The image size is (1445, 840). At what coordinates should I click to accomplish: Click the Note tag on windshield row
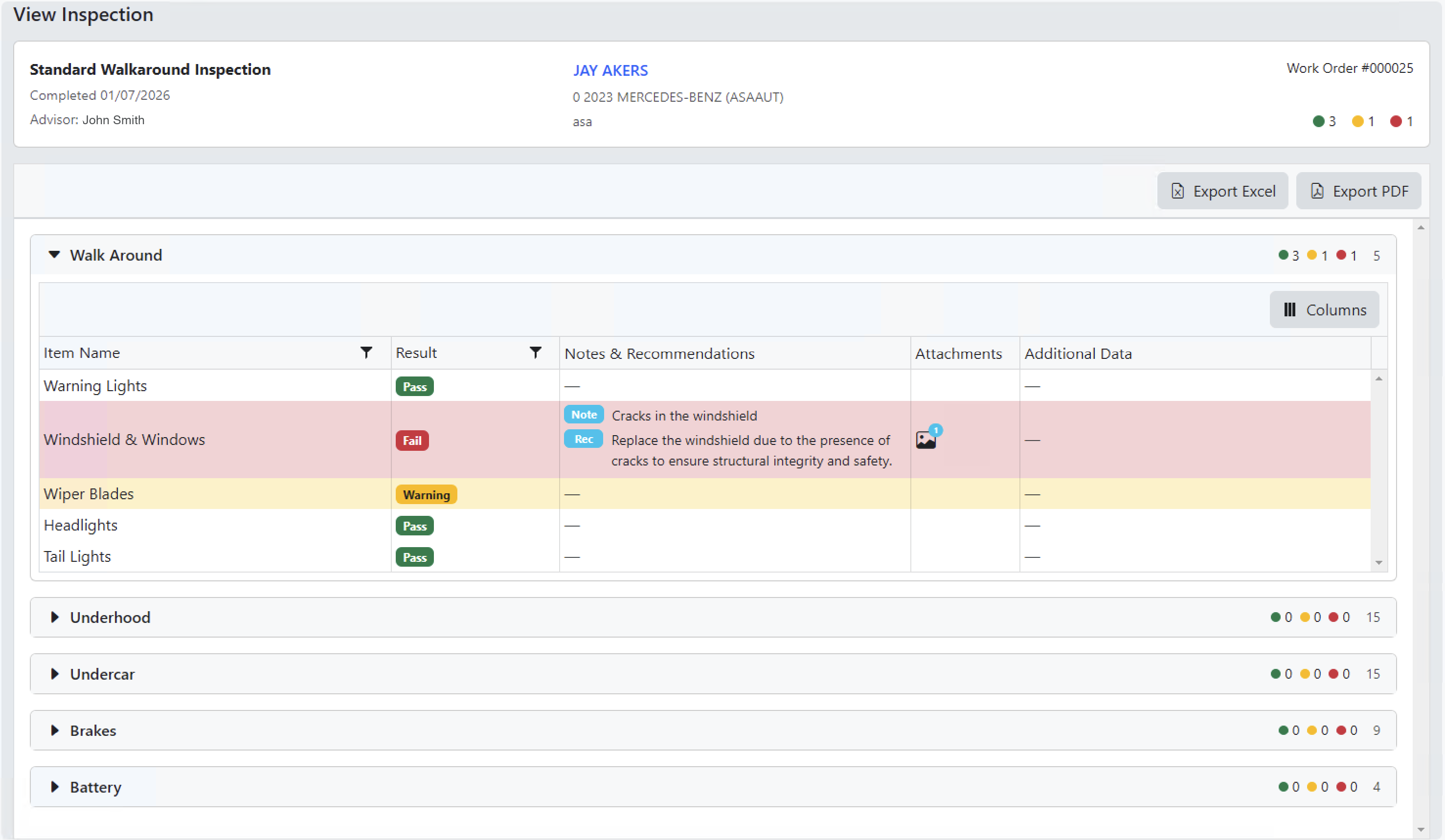click(x=584, y=414)
